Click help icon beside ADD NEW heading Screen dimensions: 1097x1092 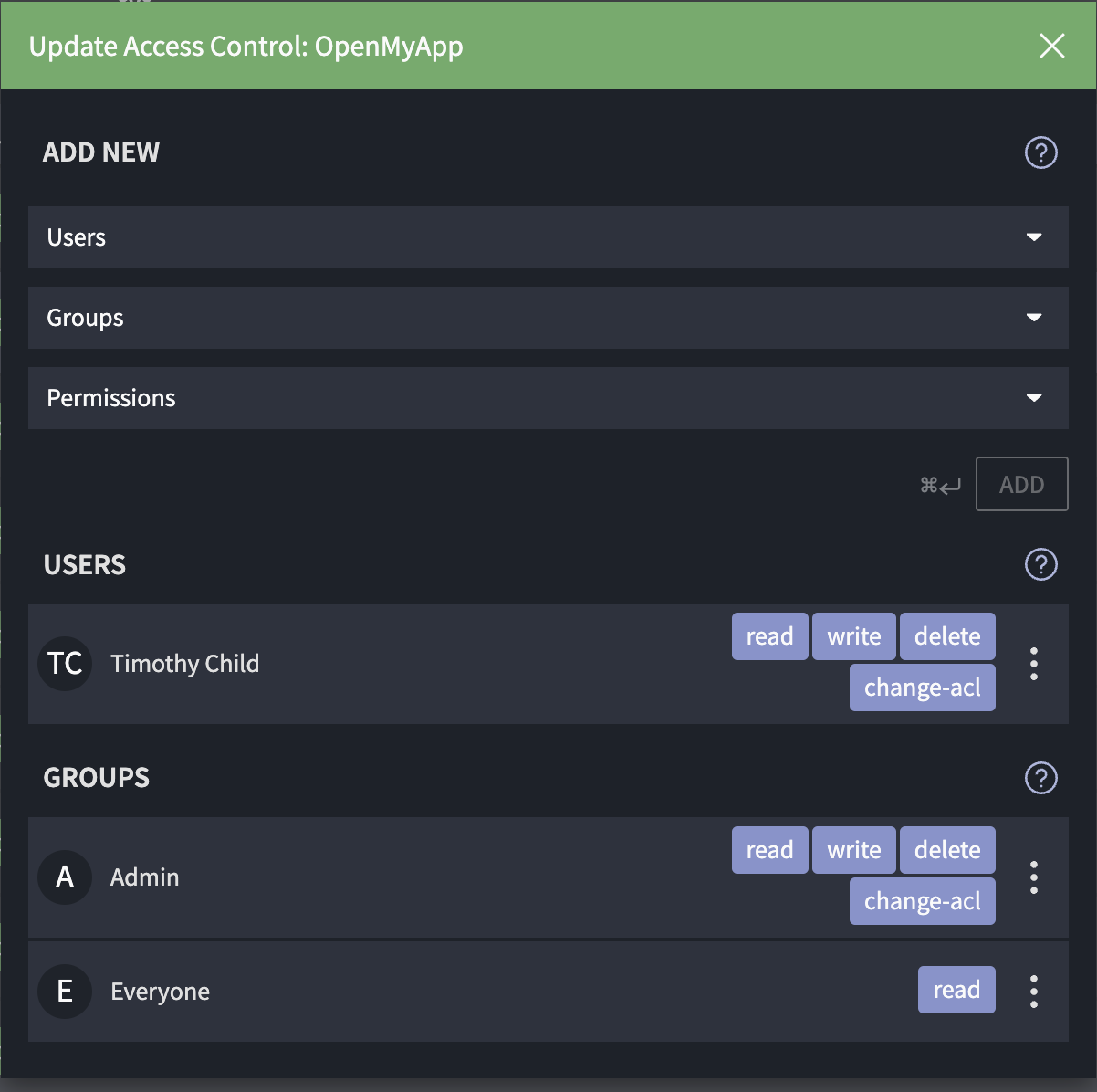[1040, 152]
